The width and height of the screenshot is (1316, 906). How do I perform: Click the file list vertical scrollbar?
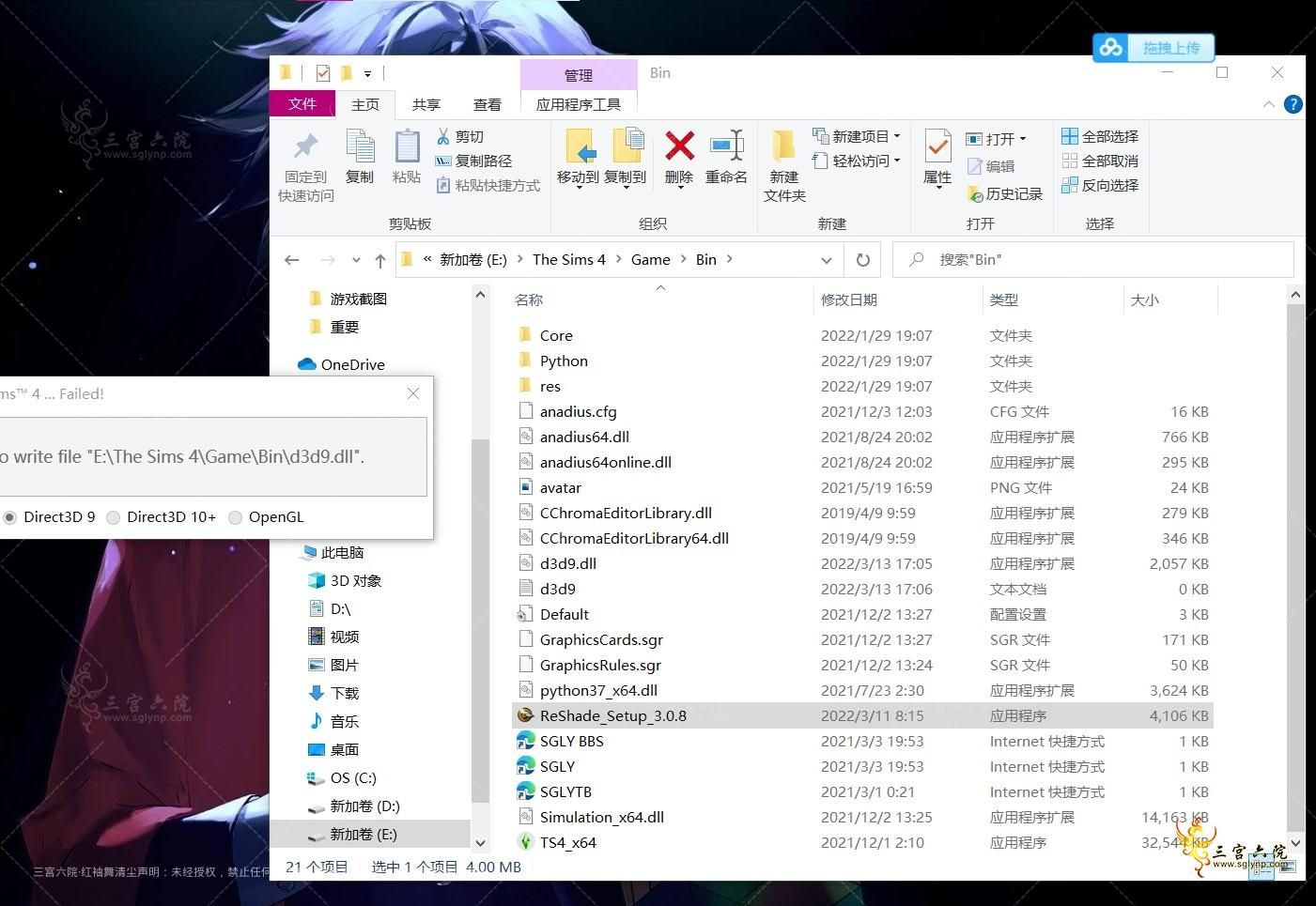(1295, 568)
